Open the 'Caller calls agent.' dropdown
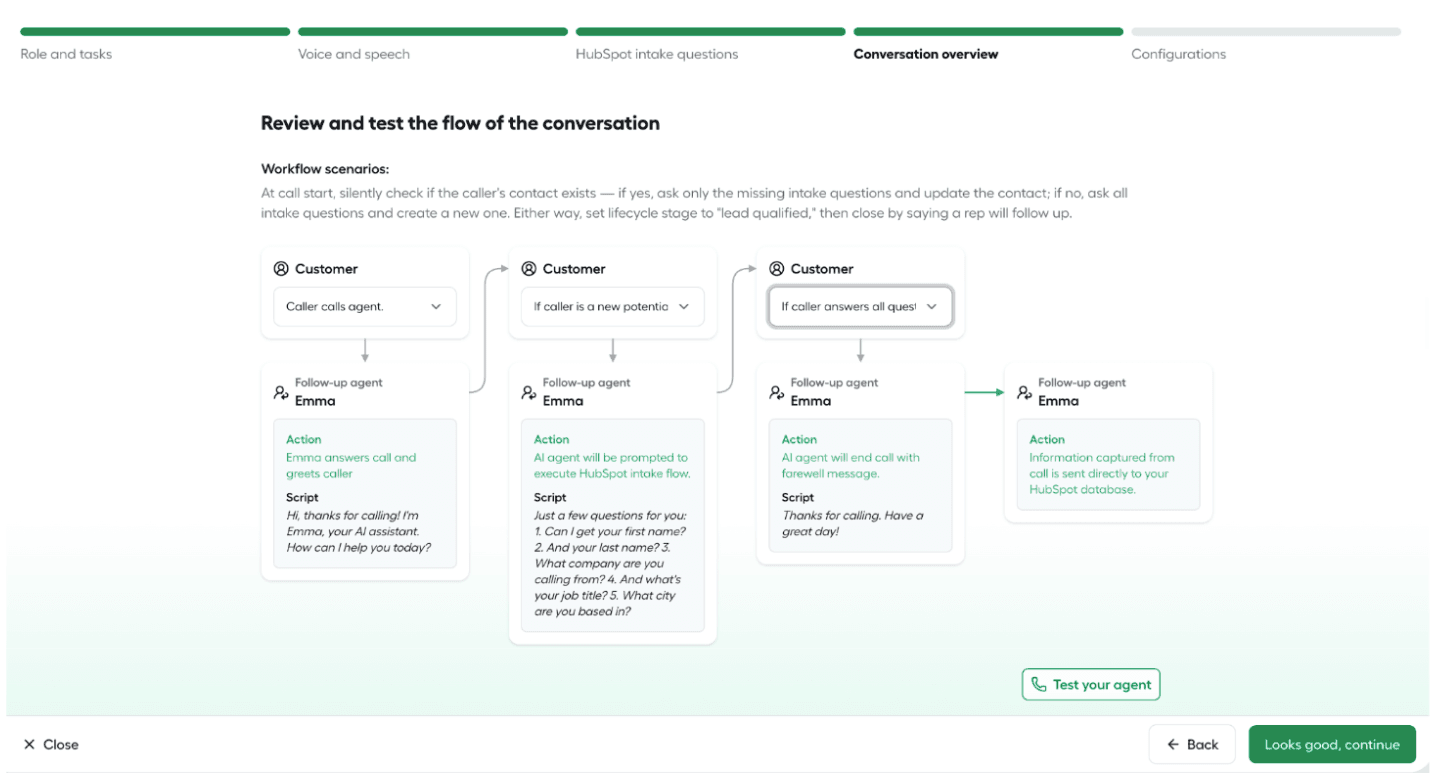The image size is (1433, 773). coord(365,307)
